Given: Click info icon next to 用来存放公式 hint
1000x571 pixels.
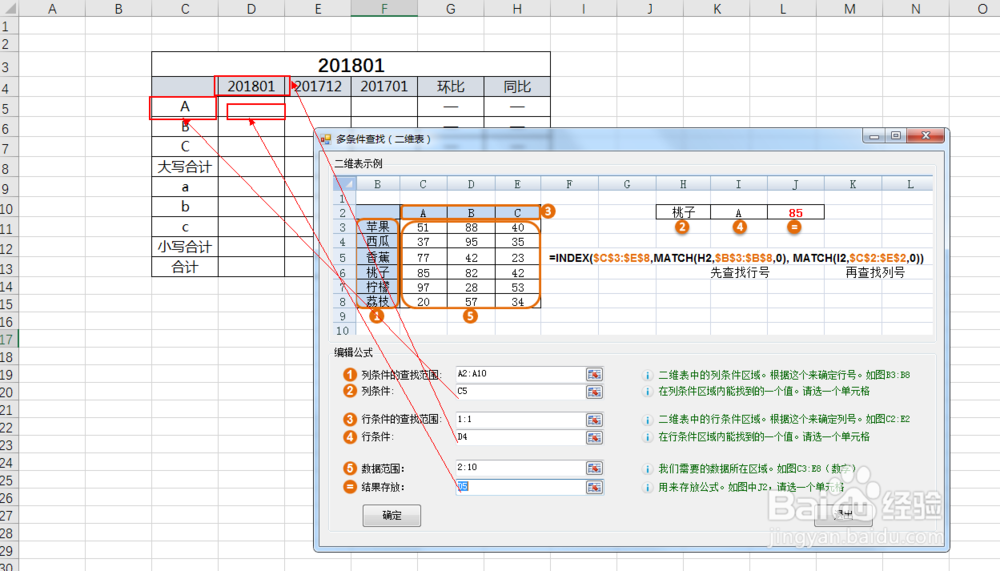Looking at the screenshot, I should click(x=647, y=487).
